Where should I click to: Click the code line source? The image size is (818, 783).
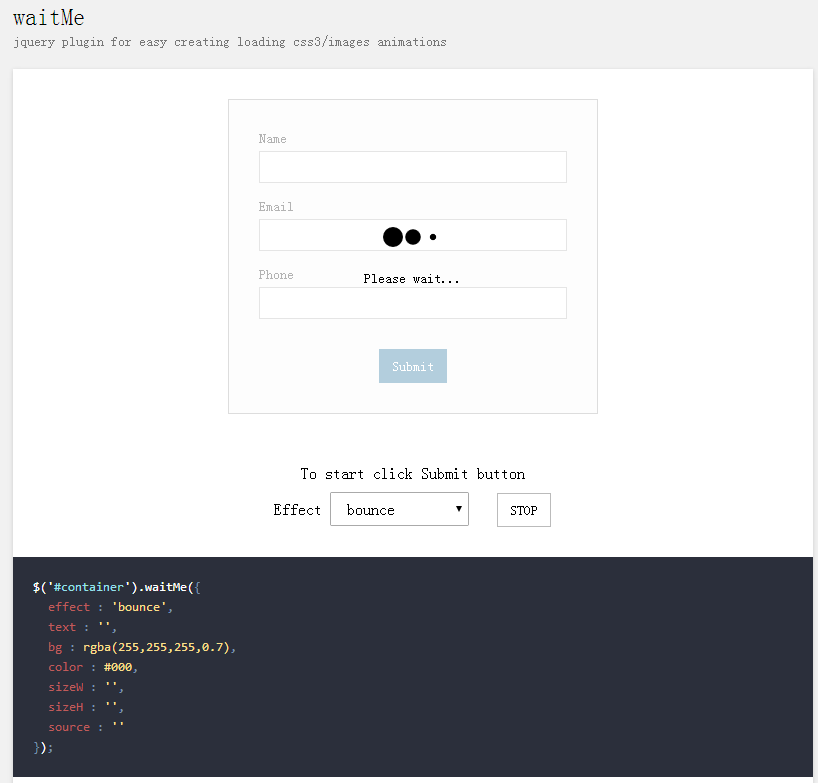tap(86, 727)
